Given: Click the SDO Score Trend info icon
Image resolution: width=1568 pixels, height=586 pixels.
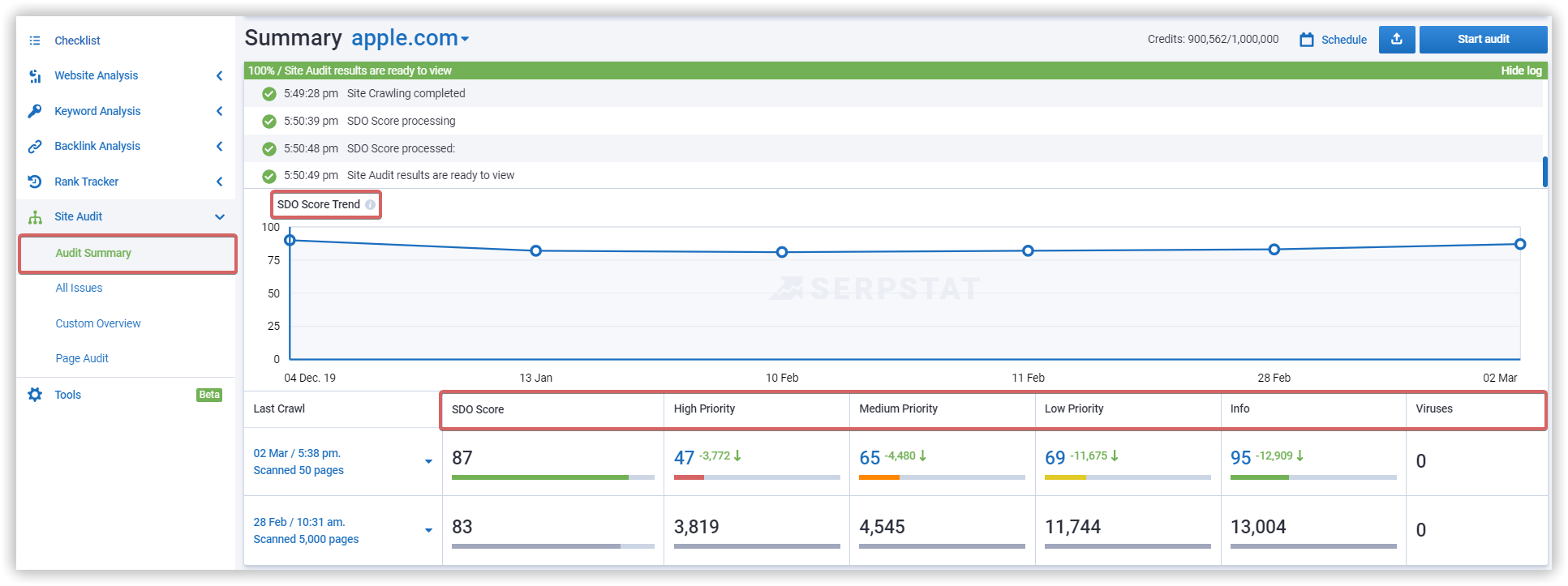Looking at the screenshot, I should pos(370,204).
